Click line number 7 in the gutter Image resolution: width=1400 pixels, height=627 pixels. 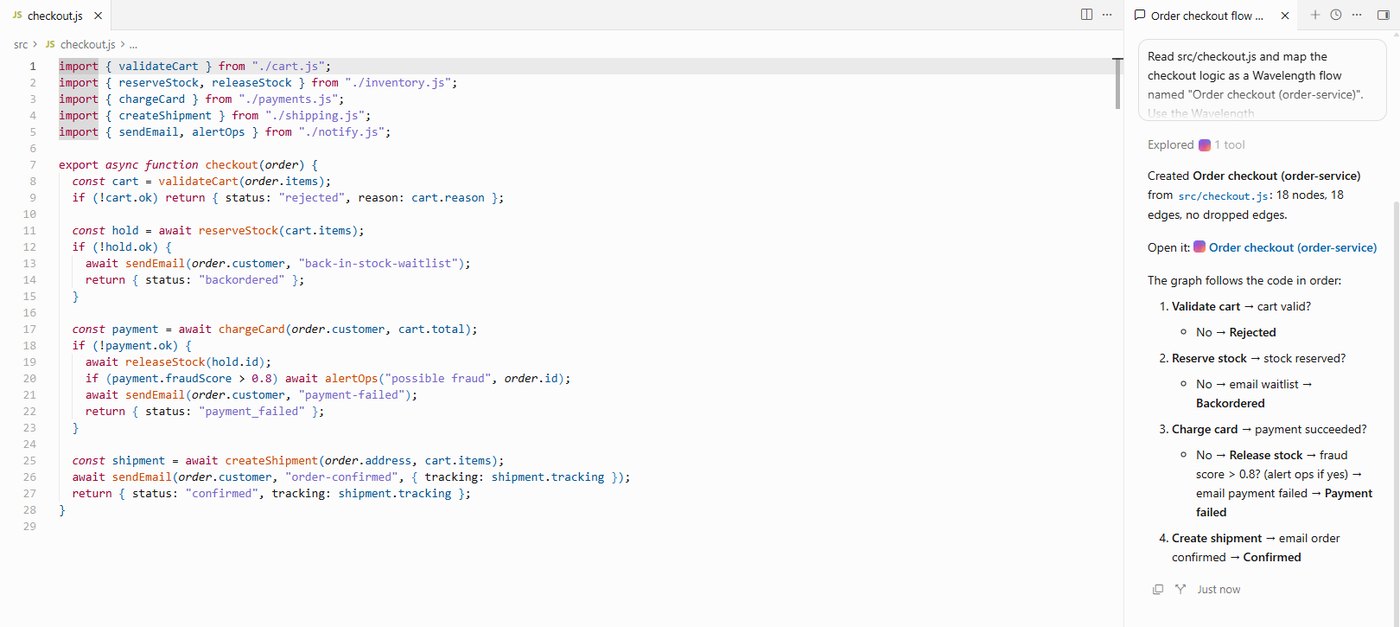click(33, 165)
